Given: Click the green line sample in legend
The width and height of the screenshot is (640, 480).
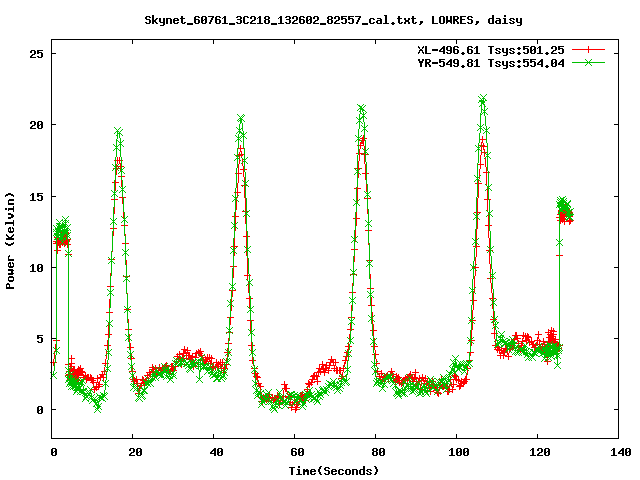Looking at the screenshot, I should coord(588,62).
